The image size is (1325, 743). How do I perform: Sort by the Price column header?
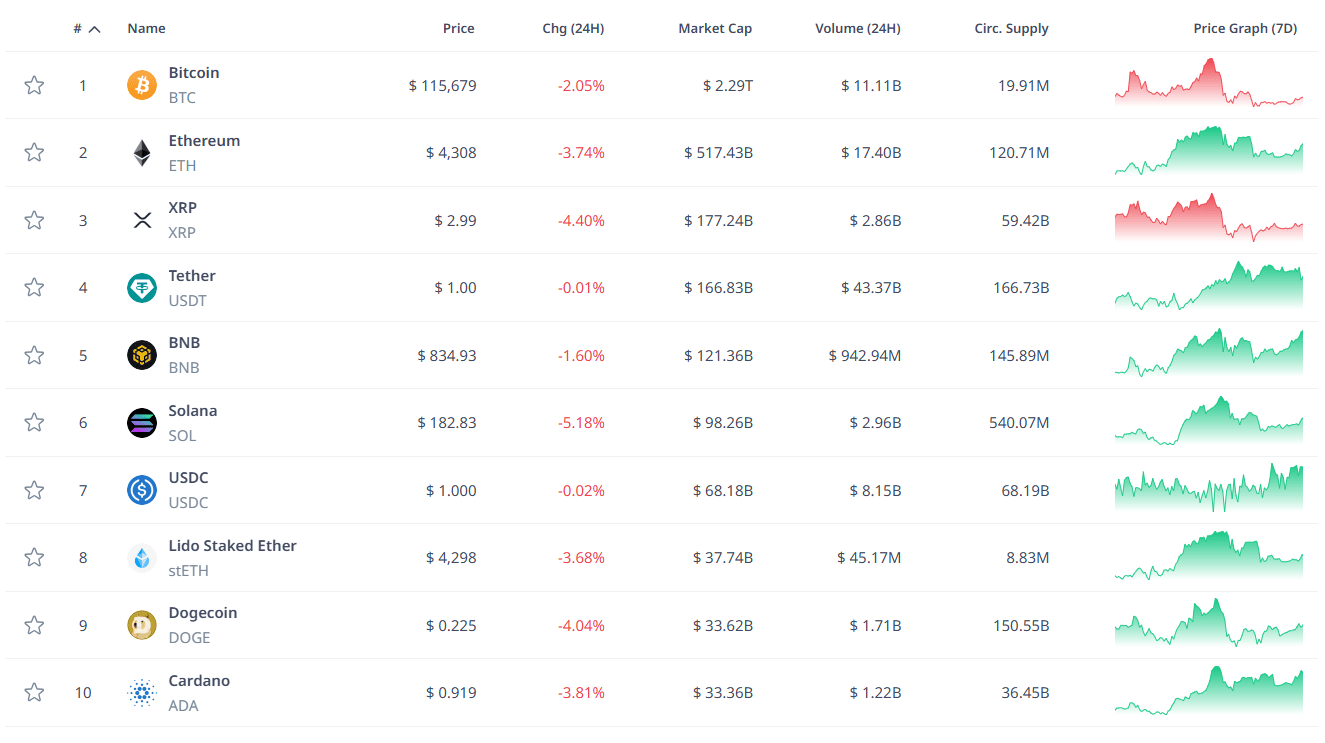[x=458, y=29]
